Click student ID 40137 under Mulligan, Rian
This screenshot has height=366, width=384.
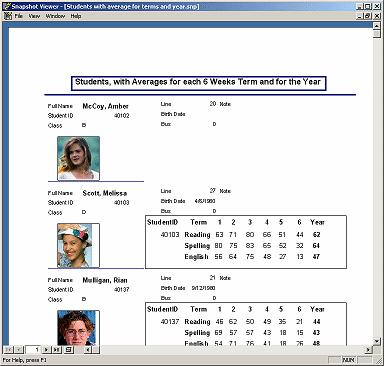point(121,290)
